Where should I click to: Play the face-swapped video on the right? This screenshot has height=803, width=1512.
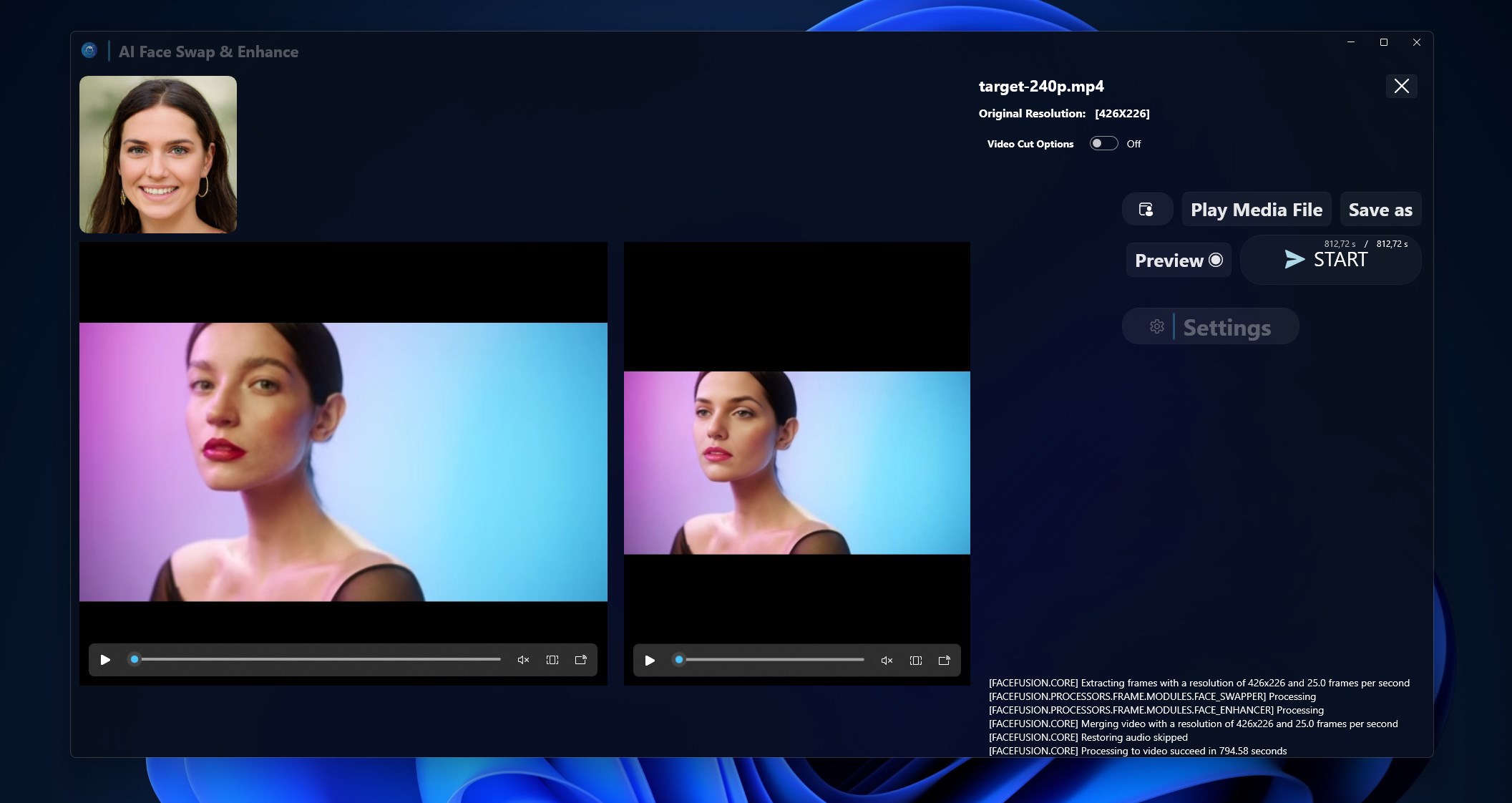[650, 660]
